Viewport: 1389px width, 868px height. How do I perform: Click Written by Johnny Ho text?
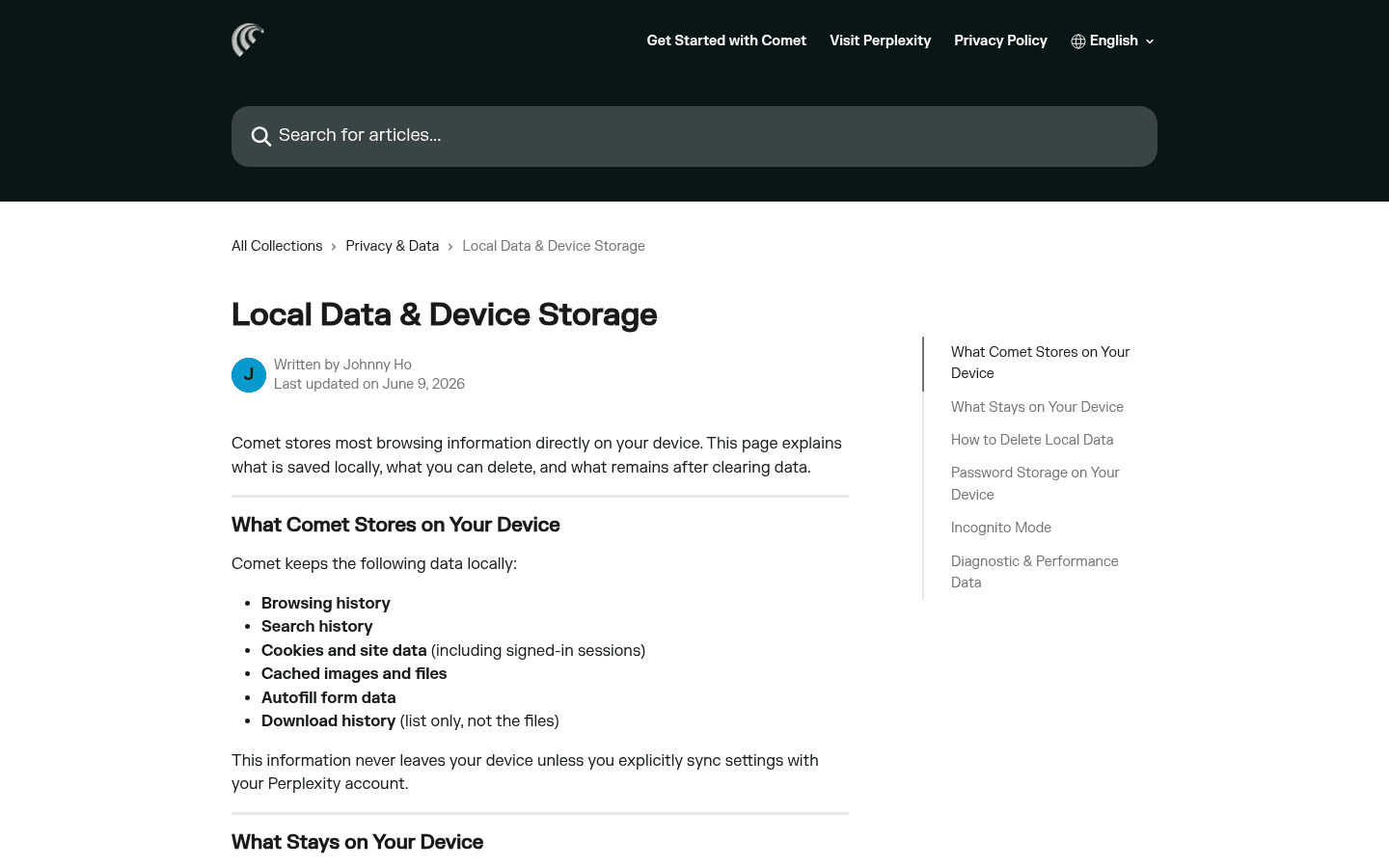click(x=342, y=365)
